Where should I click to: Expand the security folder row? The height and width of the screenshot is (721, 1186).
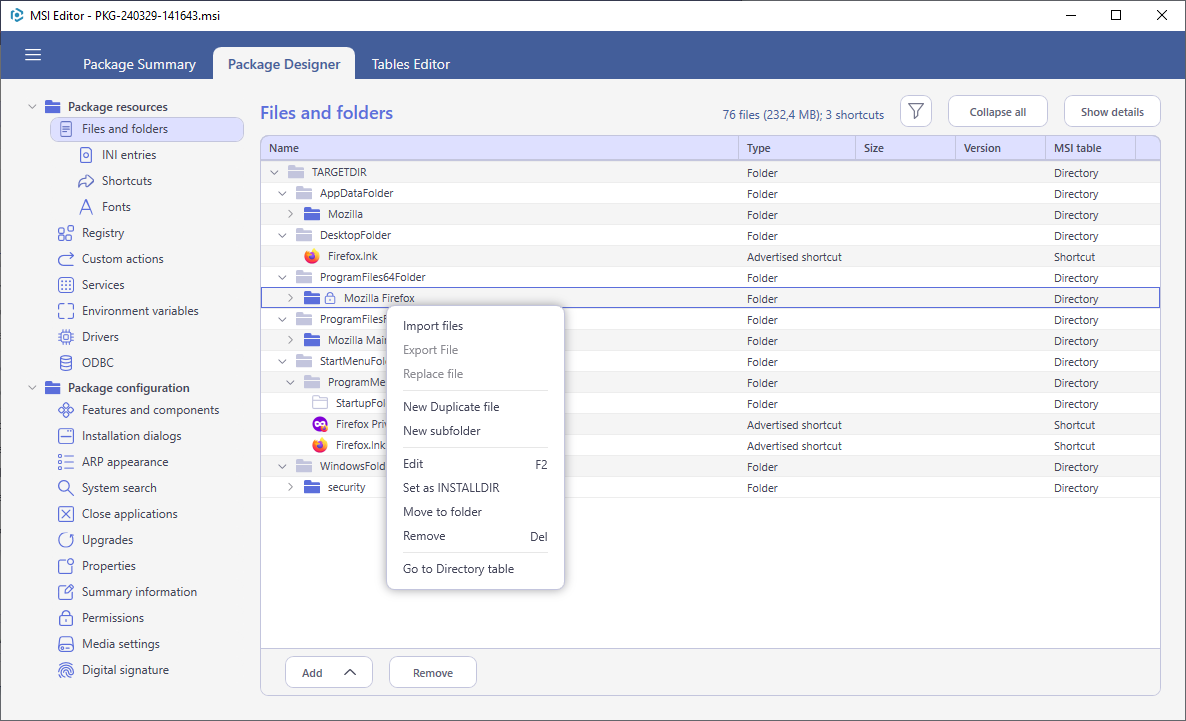[x=290, y=487]
